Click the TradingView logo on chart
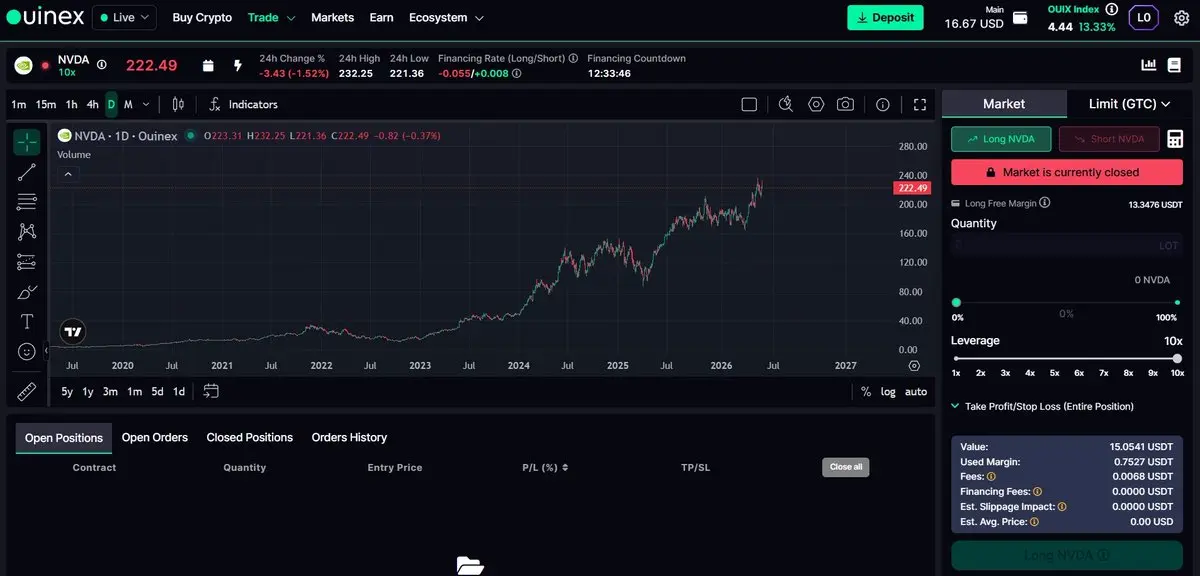The image size is (1200, 576). click(x=73, y=332)
